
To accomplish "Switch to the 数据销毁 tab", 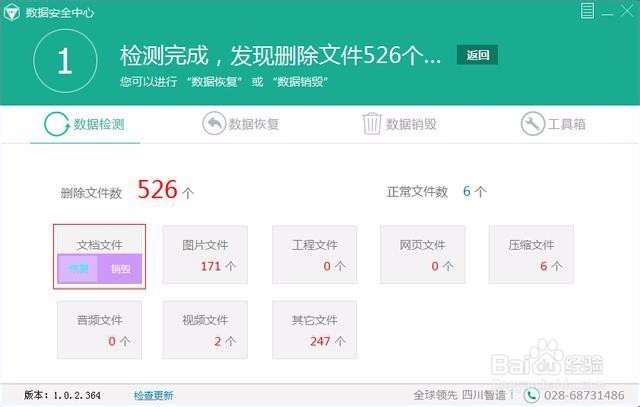I will pyautogui.click(x=399, y=124).
